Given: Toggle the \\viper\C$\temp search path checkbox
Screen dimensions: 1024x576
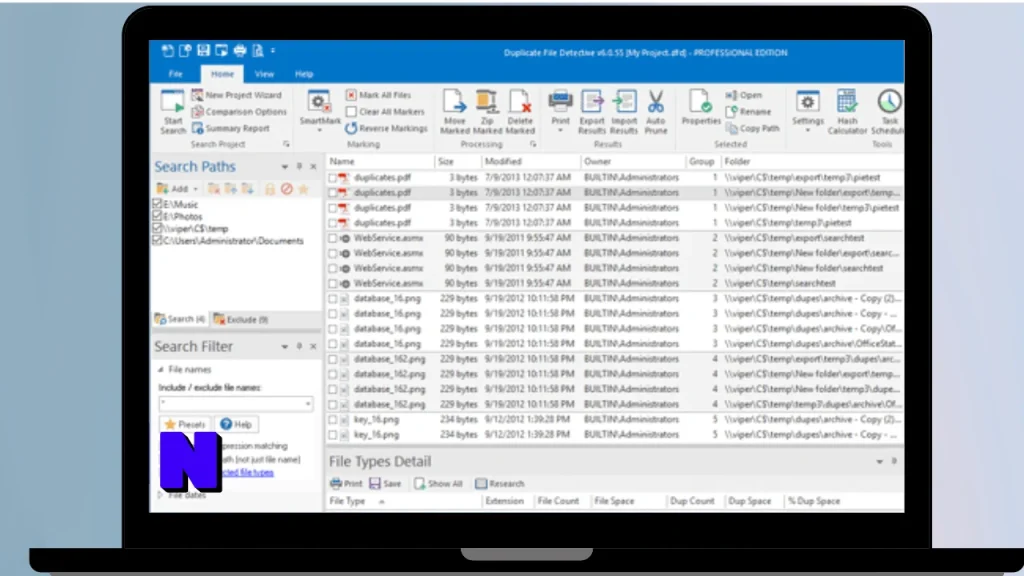Looking at the screenshot, I should 157,229.
